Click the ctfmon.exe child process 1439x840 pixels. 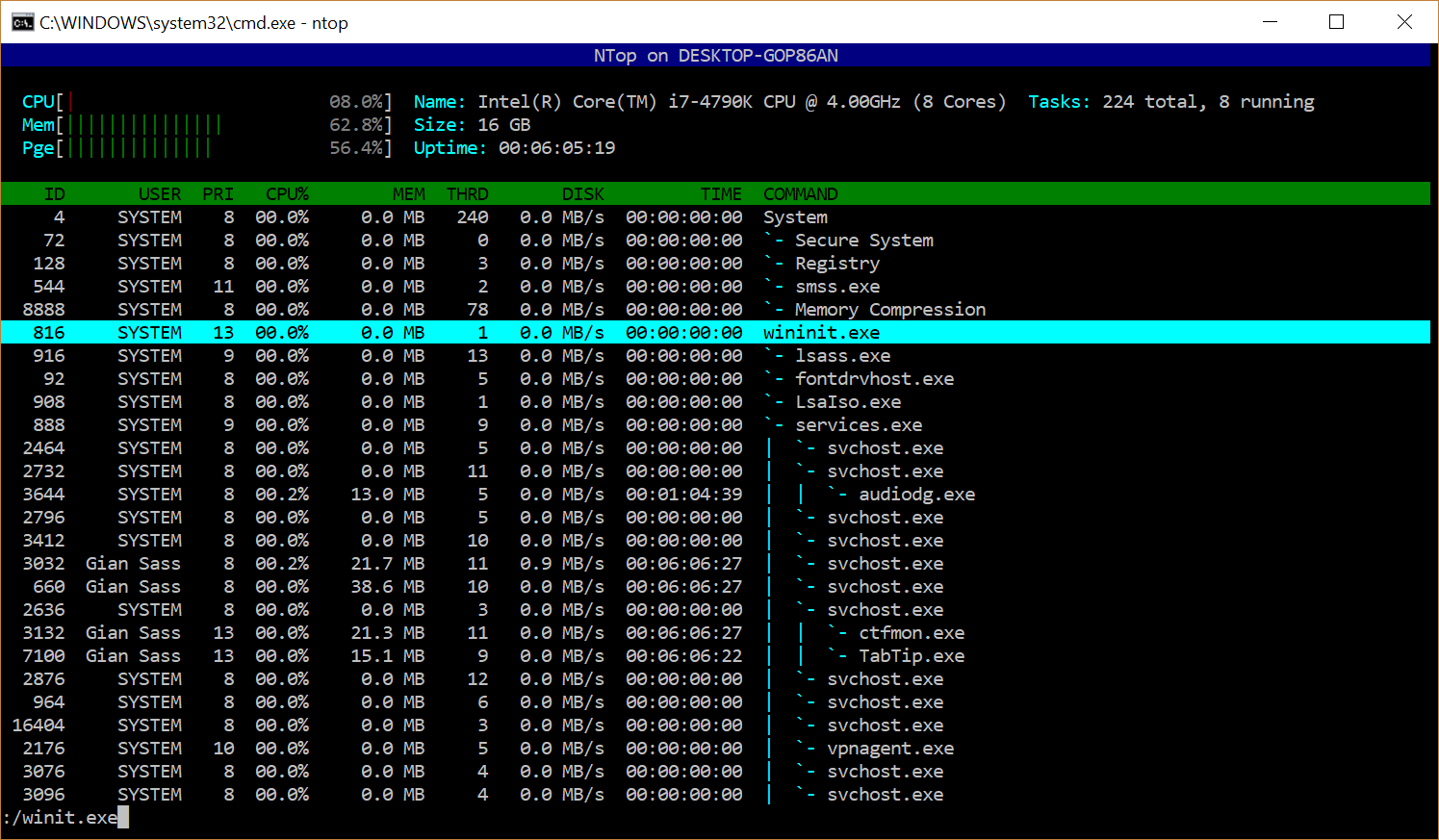click(x=911, y=633)
